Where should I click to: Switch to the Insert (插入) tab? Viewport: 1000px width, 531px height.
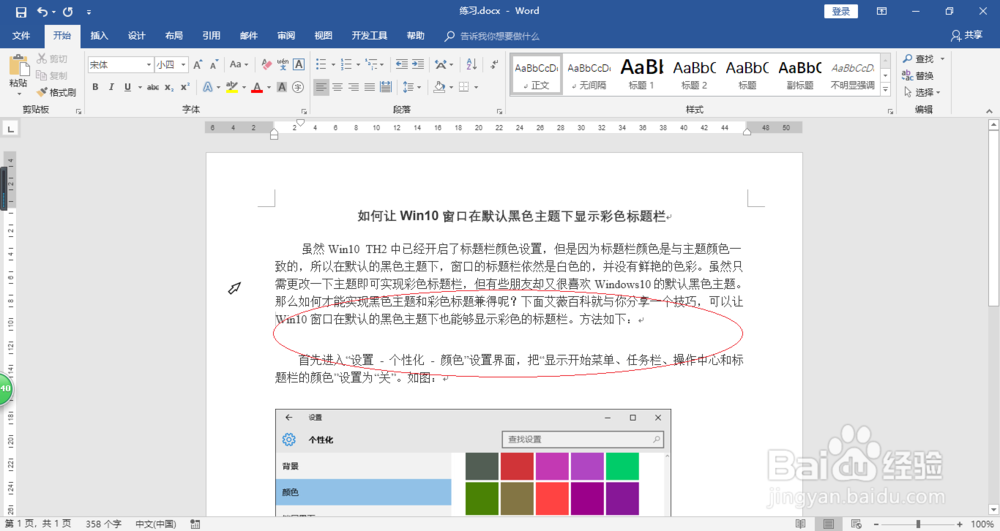click(99, 36)
